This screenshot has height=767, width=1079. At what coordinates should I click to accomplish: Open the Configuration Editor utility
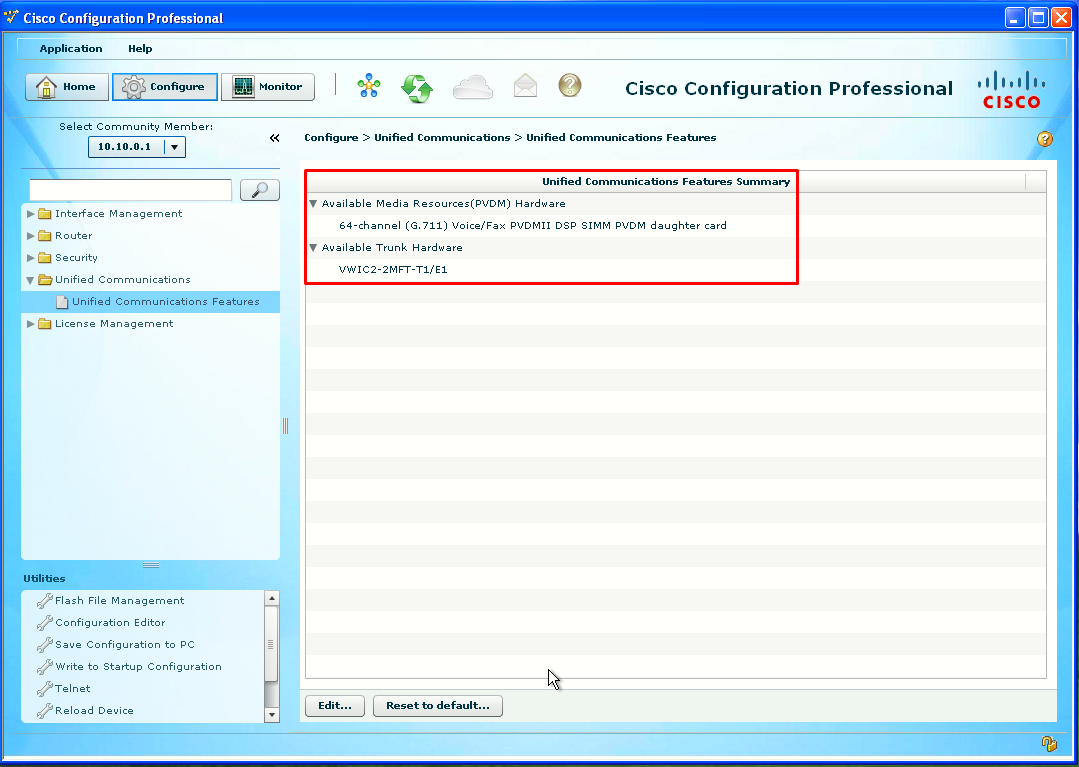(x=110, y=623)
